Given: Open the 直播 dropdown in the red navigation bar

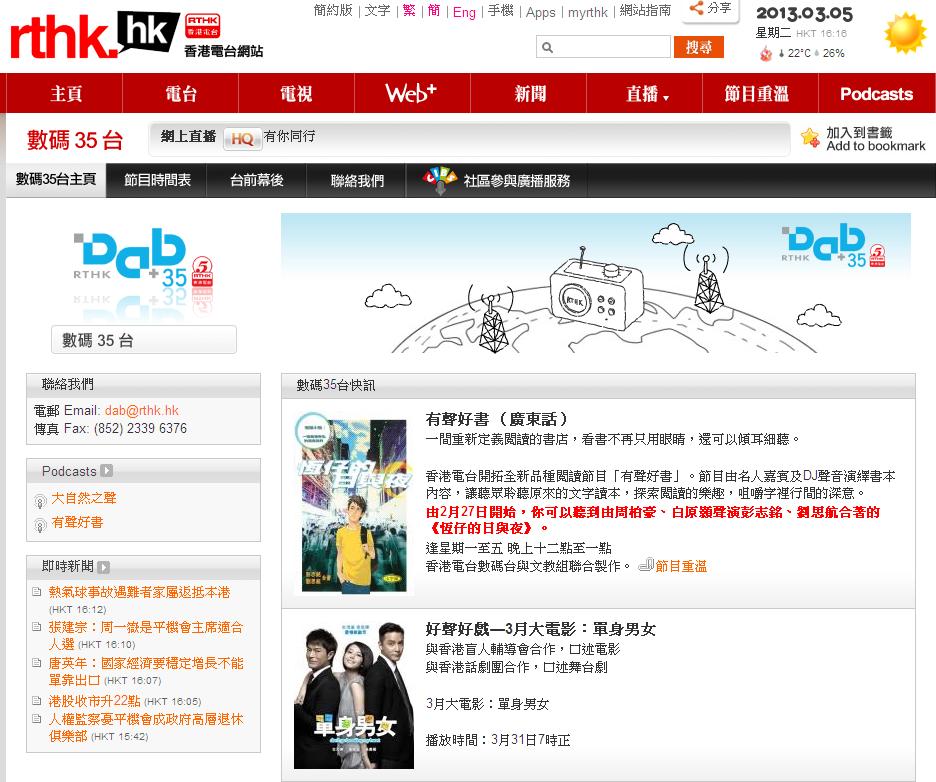Looking at the screenshot, I should pos(643,92).
